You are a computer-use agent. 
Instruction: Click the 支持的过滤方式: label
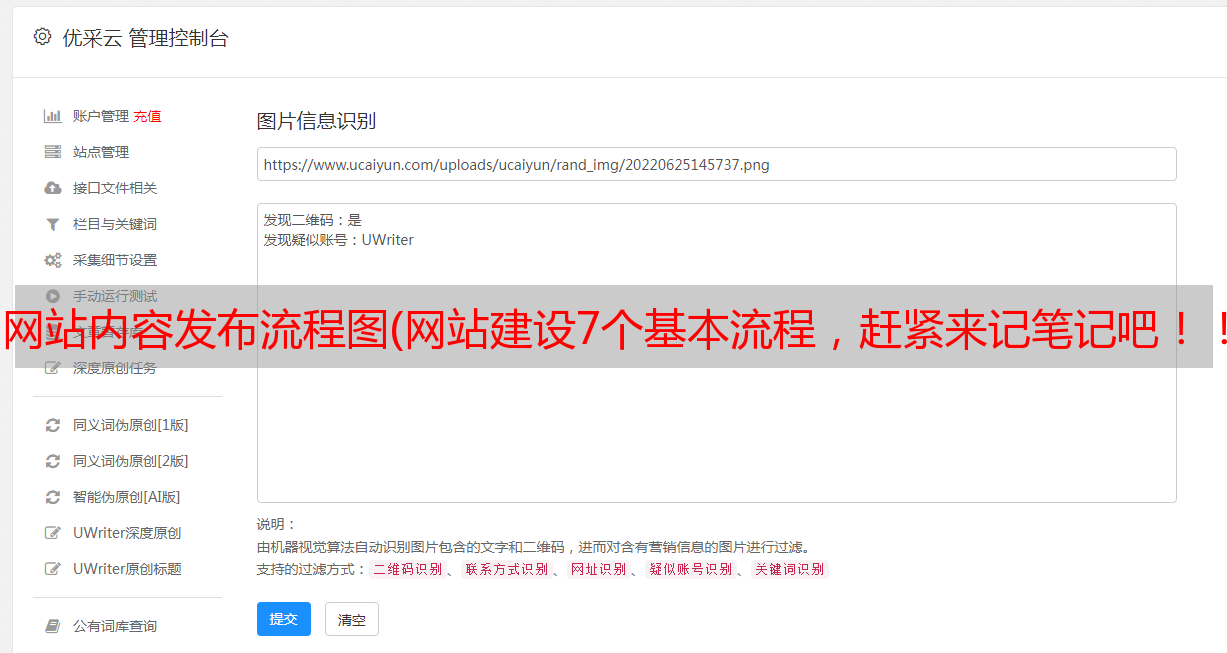point(311,569)
